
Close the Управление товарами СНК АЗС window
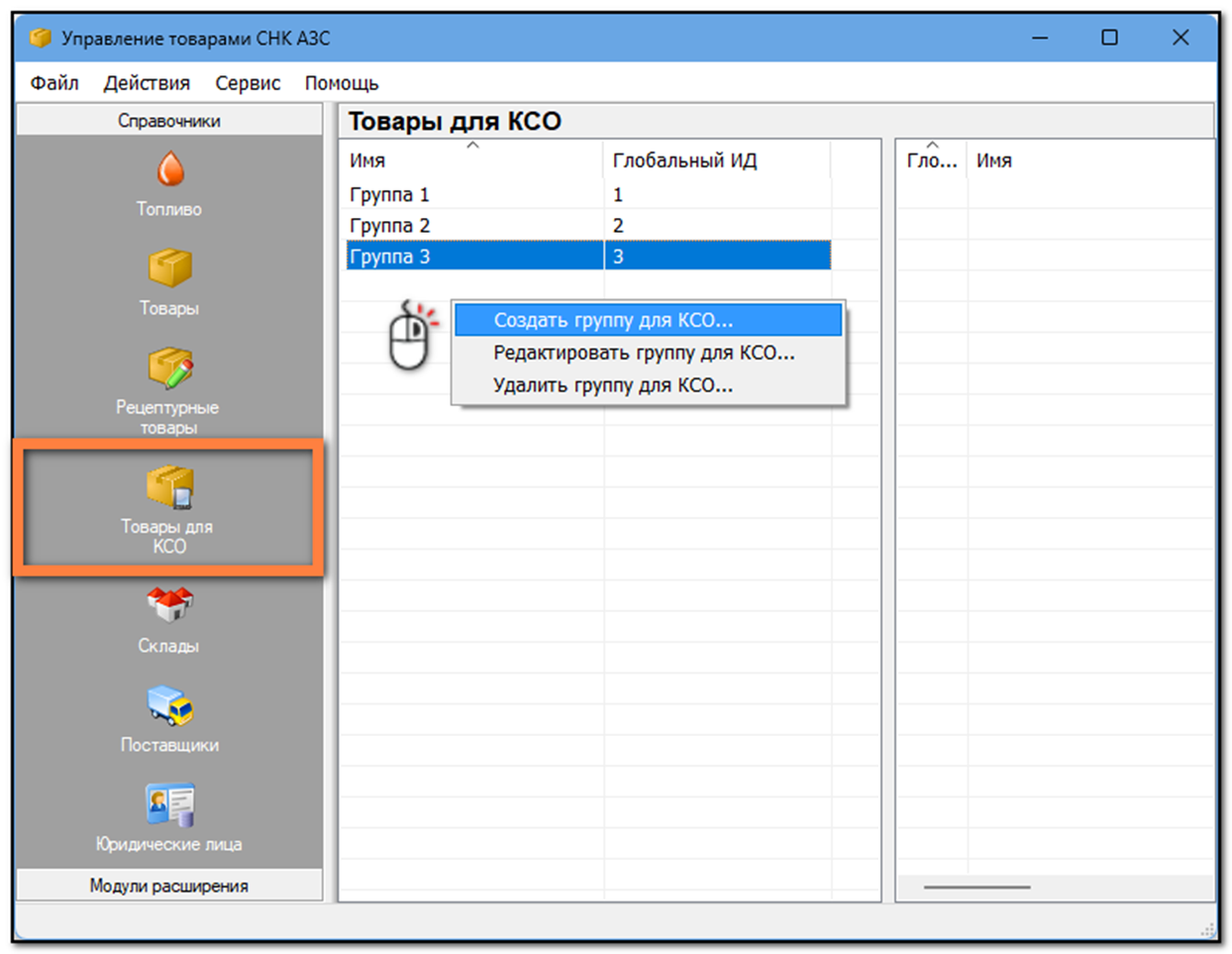1180,38
